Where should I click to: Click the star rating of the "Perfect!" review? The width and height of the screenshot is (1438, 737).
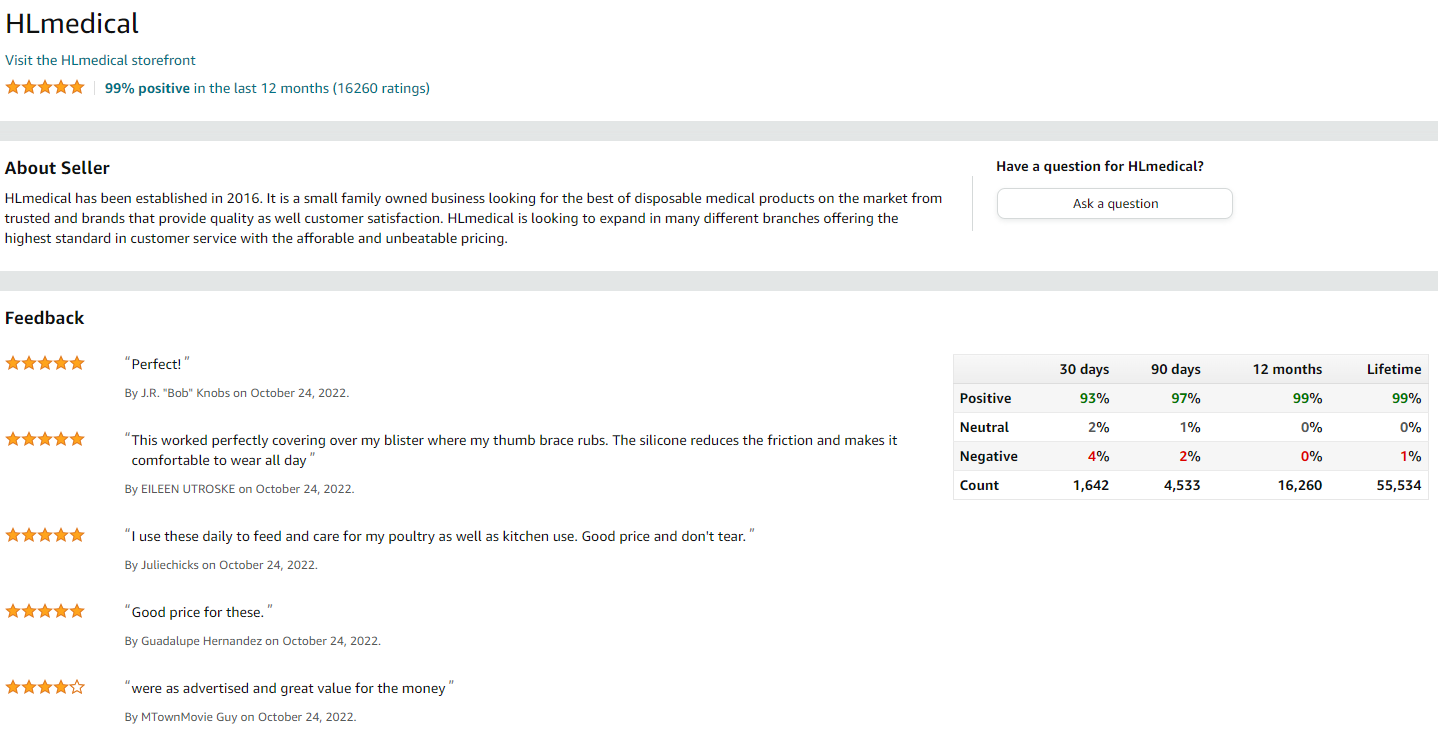[x=45, y=363]
